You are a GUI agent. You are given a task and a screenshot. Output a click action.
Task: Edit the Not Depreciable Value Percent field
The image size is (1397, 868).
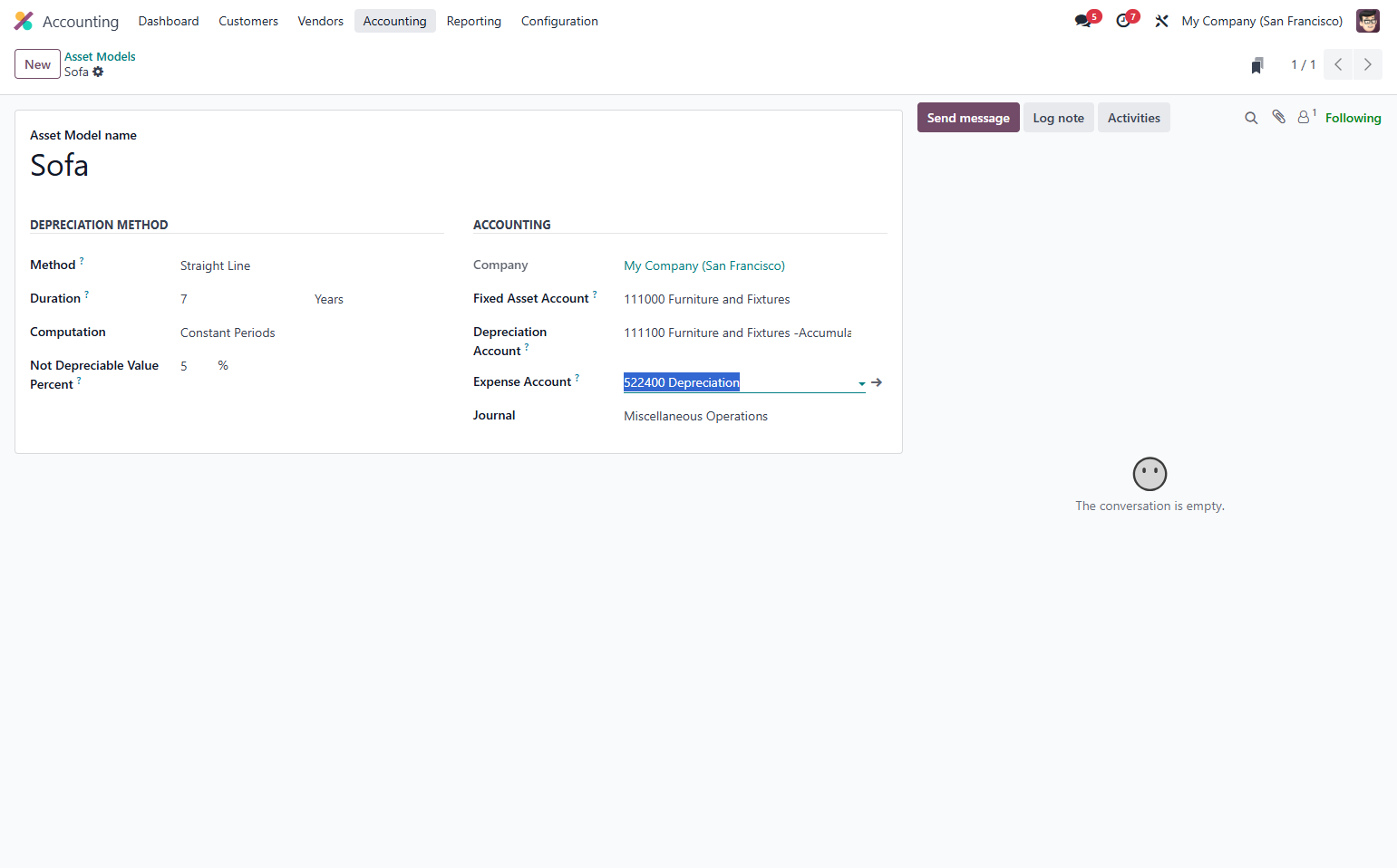pyautogui.click(x=194, y=366)
